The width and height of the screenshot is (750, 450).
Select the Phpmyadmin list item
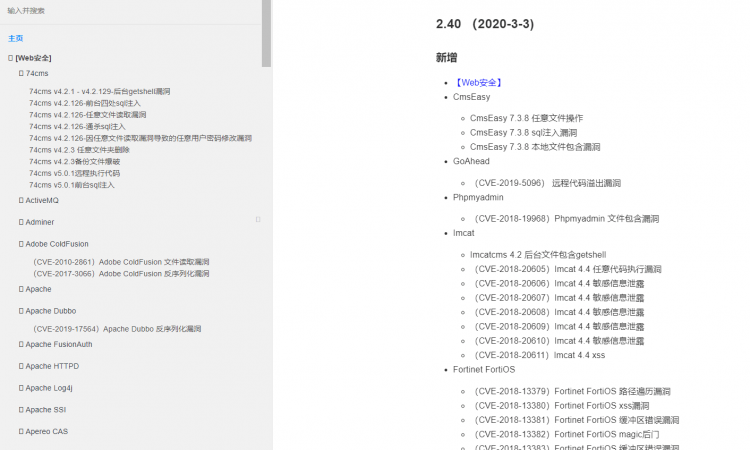[478, 198]
